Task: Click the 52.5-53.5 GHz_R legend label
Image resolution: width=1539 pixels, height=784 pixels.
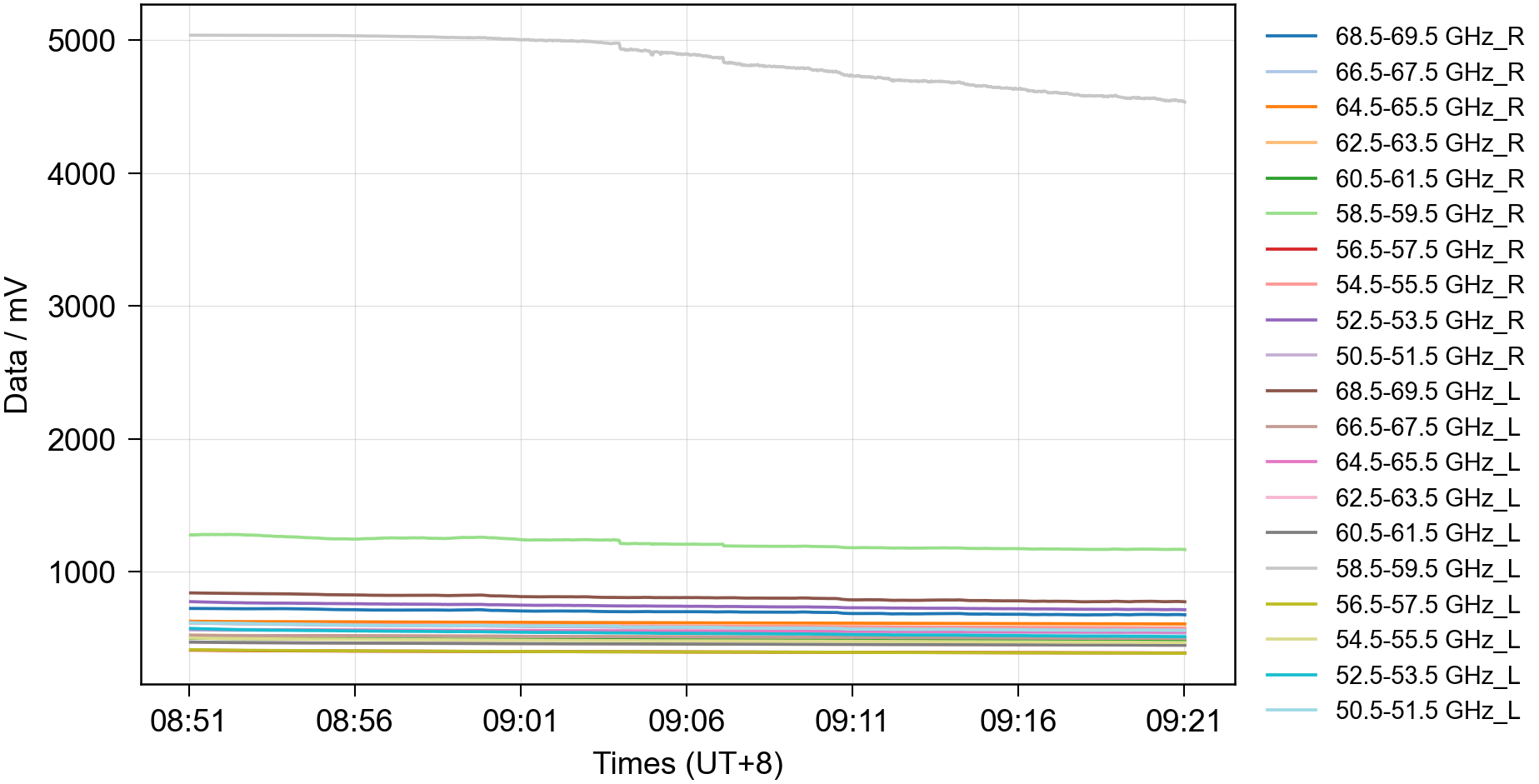Action: [x=1429, y=321]
